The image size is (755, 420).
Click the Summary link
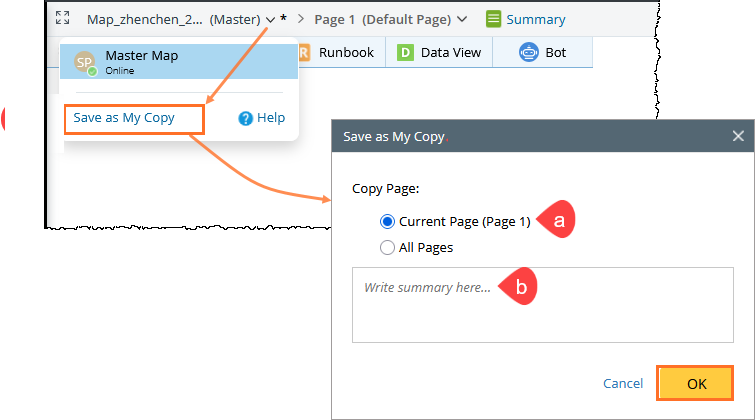[535, 19]
